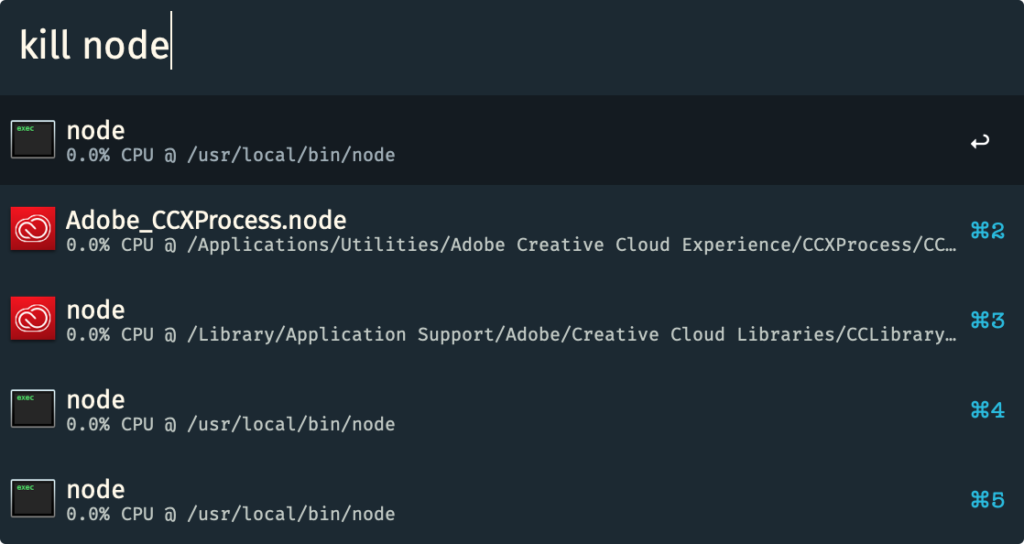The height and width of the screenshot is (544, 1024).
Task: Click the ⌘2 shortcut badge
Action: 987,231
